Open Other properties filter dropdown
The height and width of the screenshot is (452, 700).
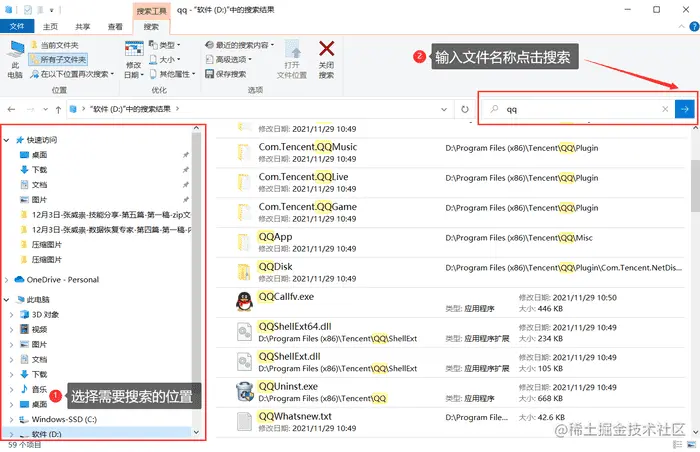coord(172,74)
